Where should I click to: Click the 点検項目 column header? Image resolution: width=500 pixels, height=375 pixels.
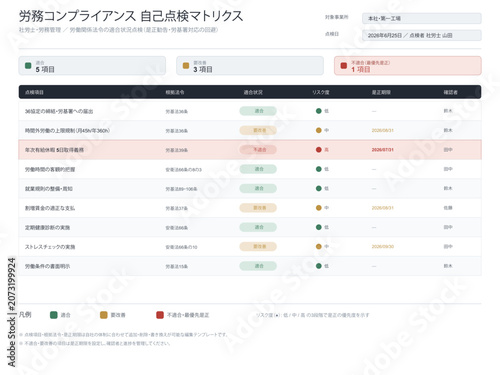pos(34,92)
